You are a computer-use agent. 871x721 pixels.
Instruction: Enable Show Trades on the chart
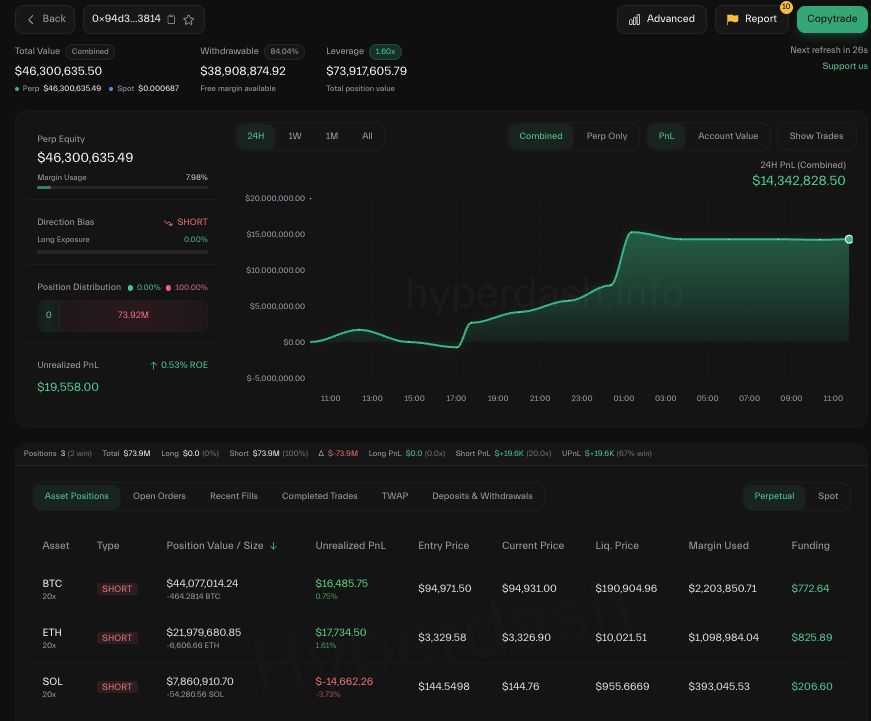tap(816, 136)
